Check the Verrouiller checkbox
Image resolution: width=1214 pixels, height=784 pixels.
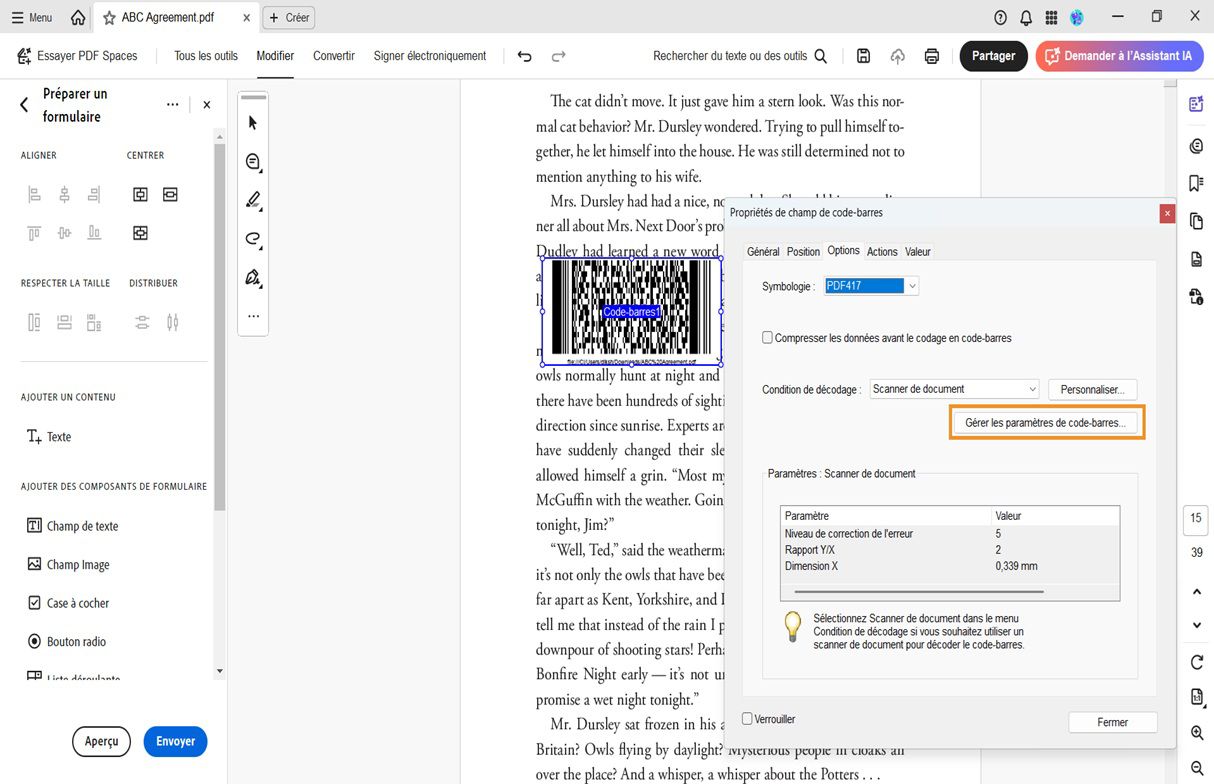(747, 719)
